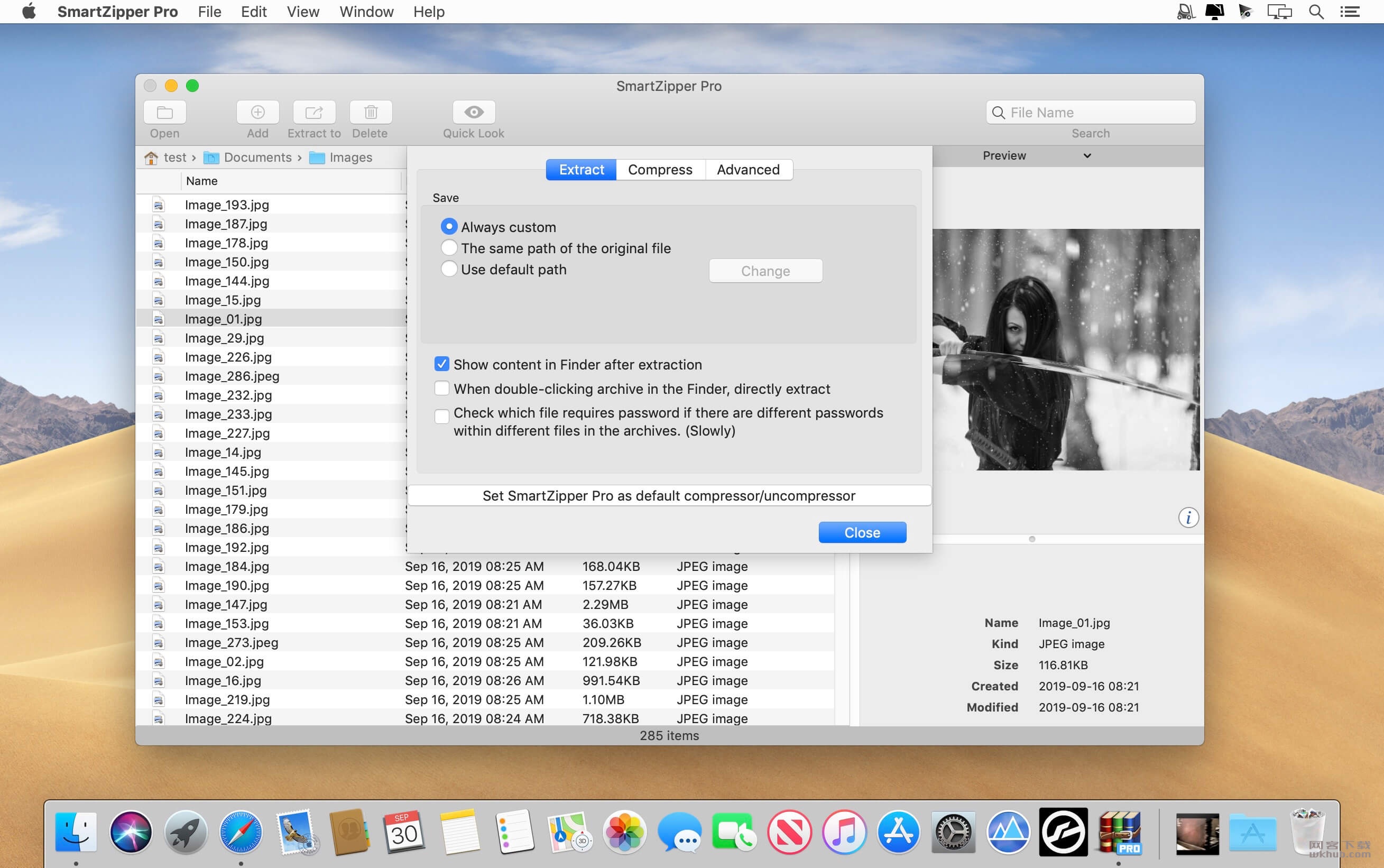This screenshot has height=868, width=1384.
Task: Click the blue Close button
Action: (x=862, y=532)
